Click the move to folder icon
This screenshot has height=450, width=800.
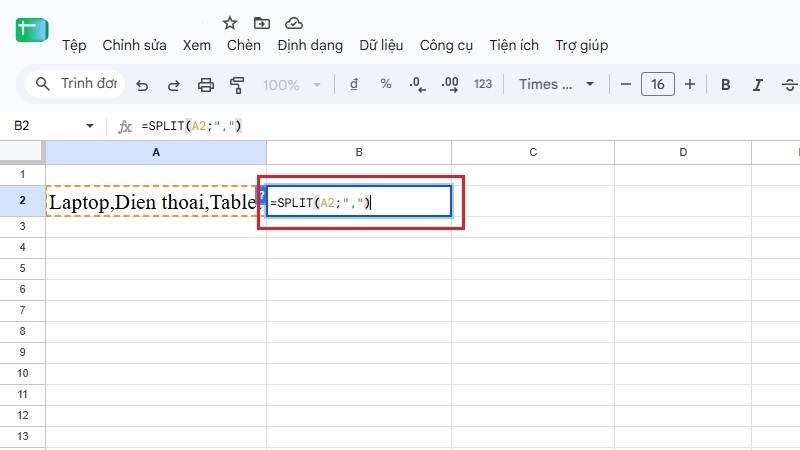pyautogui.click(x=262, y=23)
